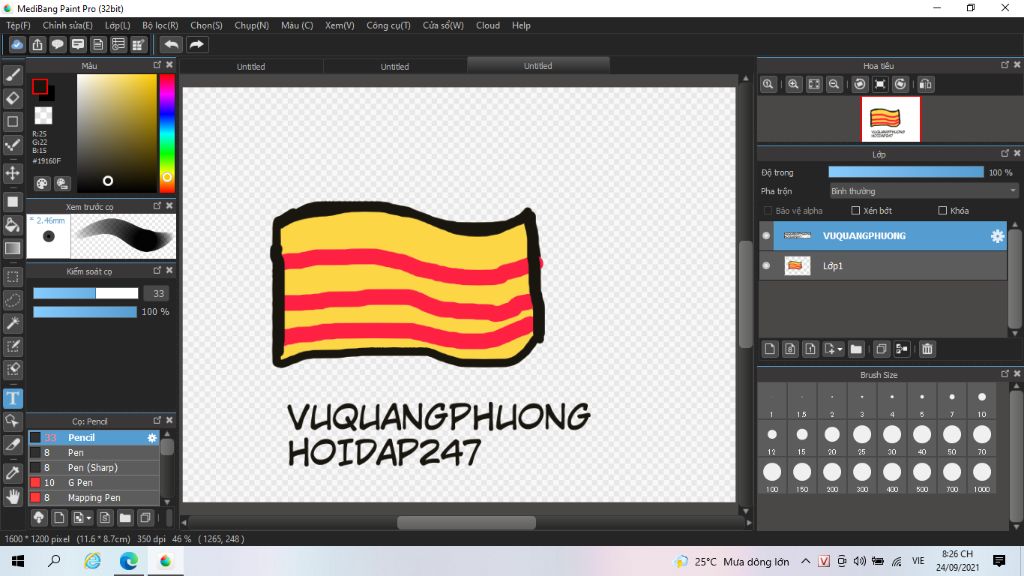
Task: Select the transparent color swatch
Action: [43, 116]
